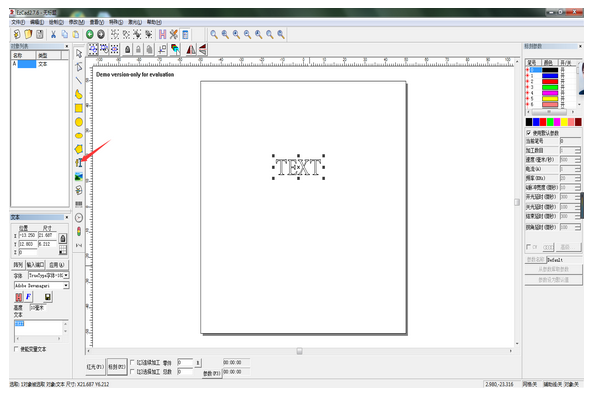The width and height of the screenshot is (593, 395).
Task: Toggle the size lock icon
Action: (63, 238)
